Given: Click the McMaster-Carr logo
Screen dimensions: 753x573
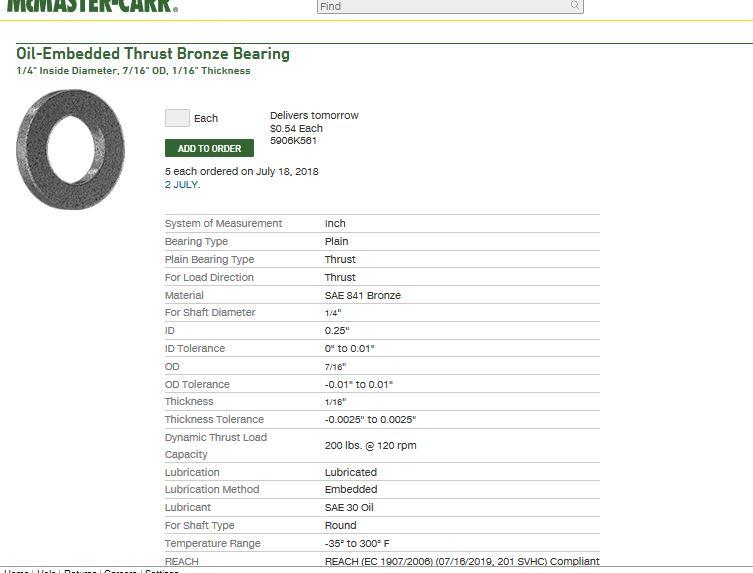Looking at the screenshot, I should pos(92,6).
